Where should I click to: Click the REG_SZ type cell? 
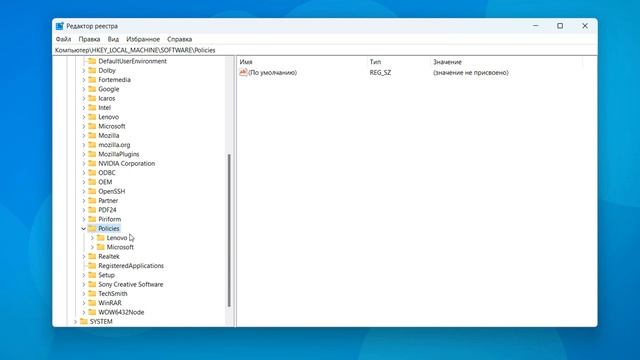(380, 73)
